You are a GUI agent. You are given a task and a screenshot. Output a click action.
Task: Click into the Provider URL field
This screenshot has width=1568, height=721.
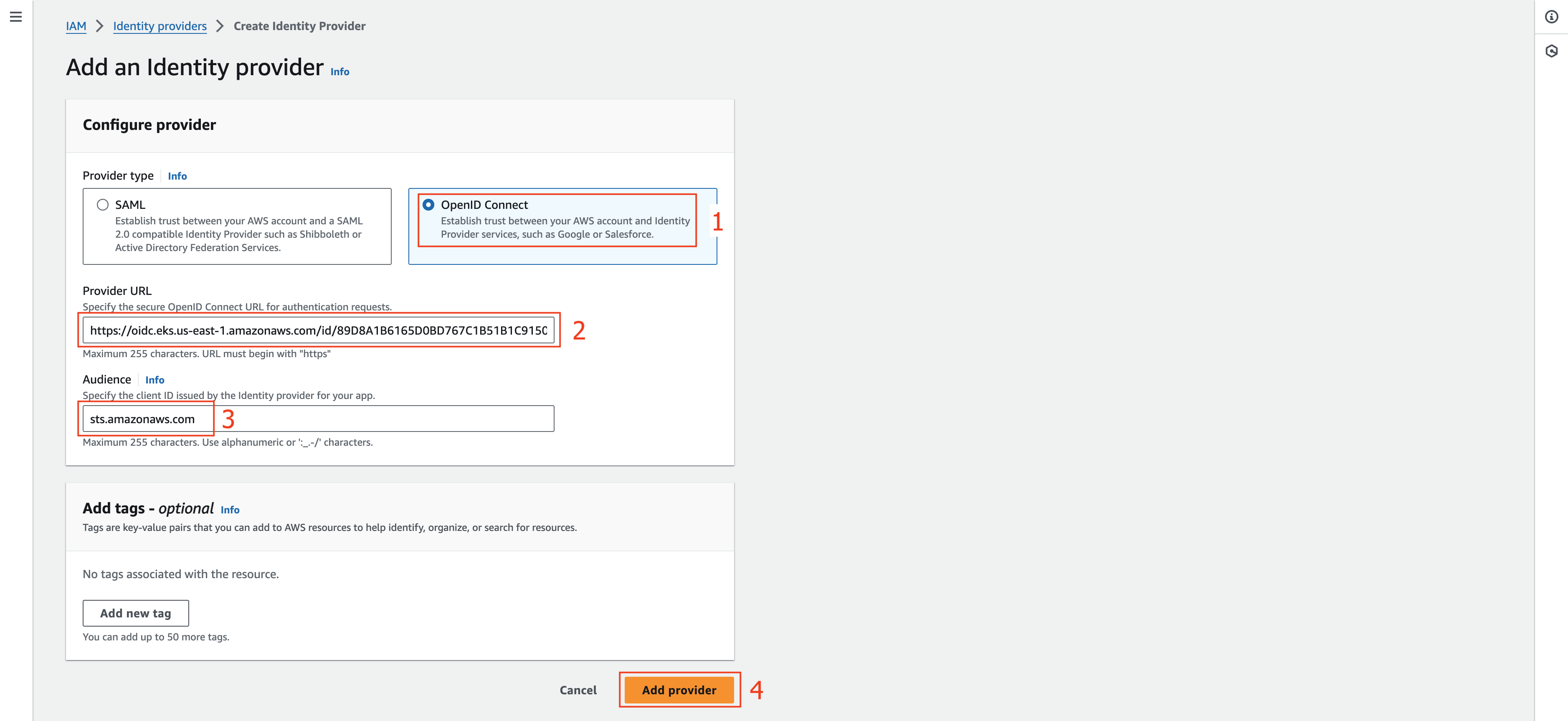pyautogui.click(x=318, y=330)
